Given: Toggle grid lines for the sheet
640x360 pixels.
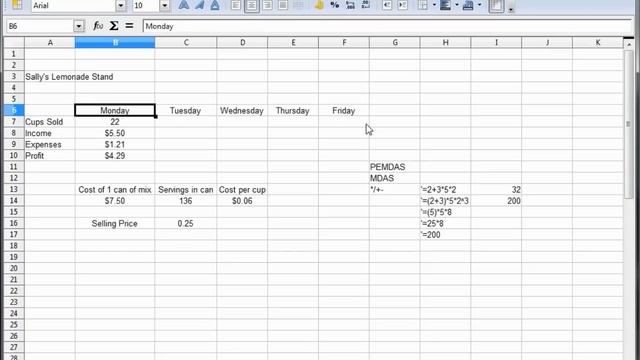Looking at the screenshot, I should pos(496,5).
